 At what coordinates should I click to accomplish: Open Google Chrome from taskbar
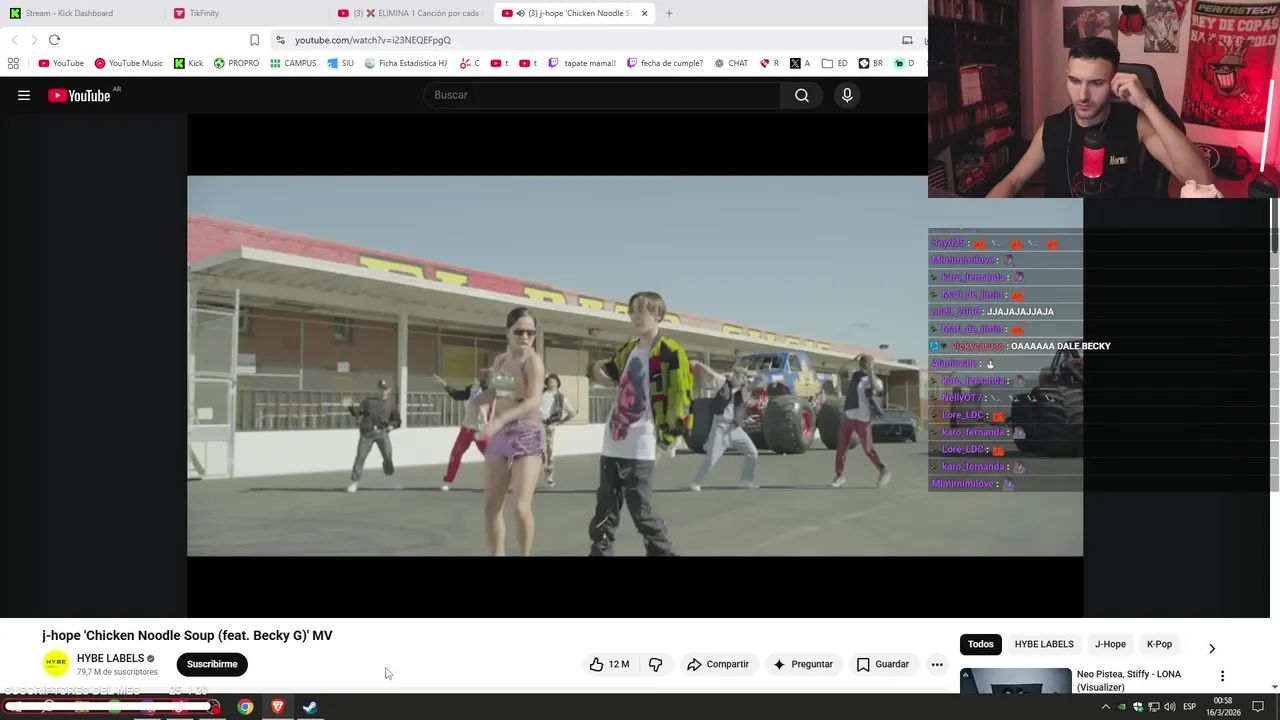pos(245,707)
